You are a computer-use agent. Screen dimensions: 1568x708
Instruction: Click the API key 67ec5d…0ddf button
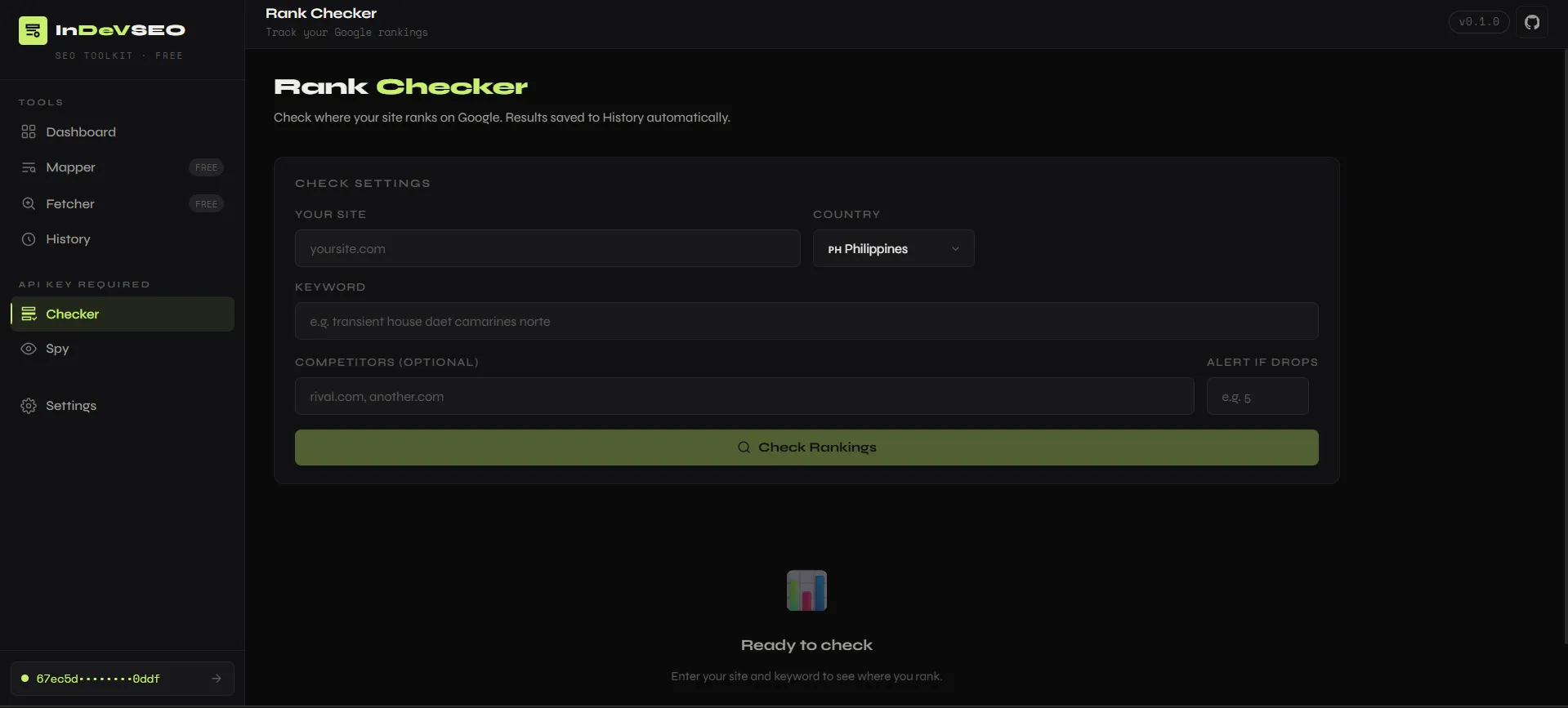pyautogui.click(x=123, y=679)
